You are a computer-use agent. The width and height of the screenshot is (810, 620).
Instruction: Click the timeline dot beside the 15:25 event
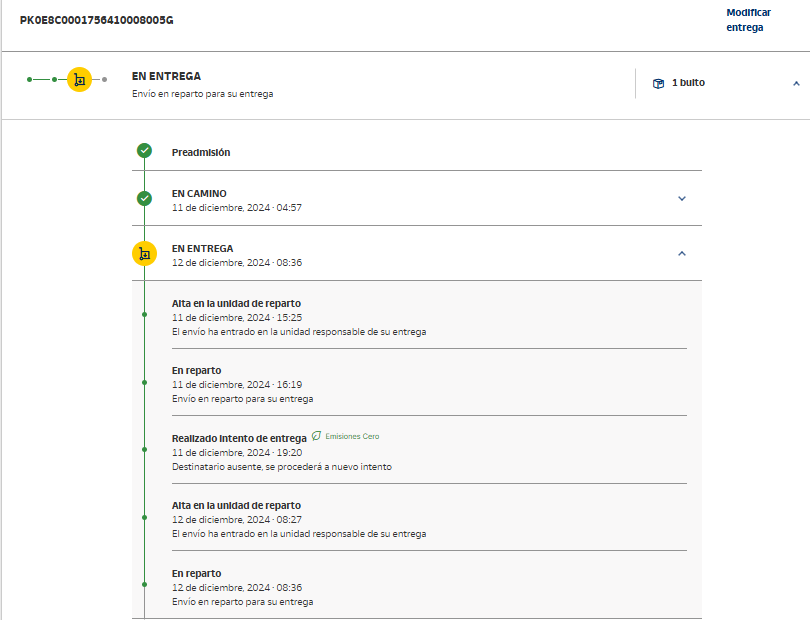[145, 315]
